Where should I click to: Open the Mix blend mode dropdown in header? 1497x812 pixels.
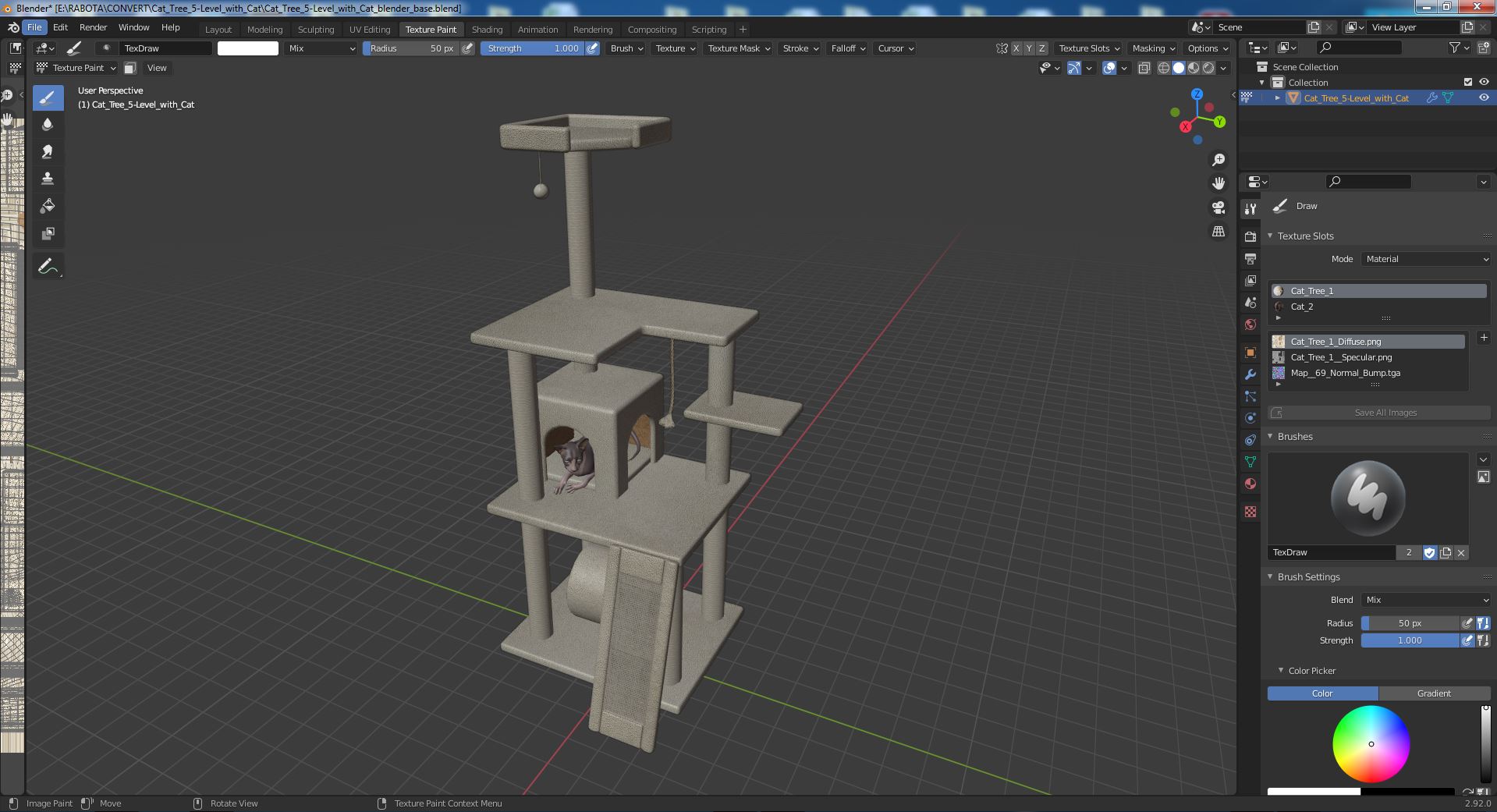tap(321, 48)
